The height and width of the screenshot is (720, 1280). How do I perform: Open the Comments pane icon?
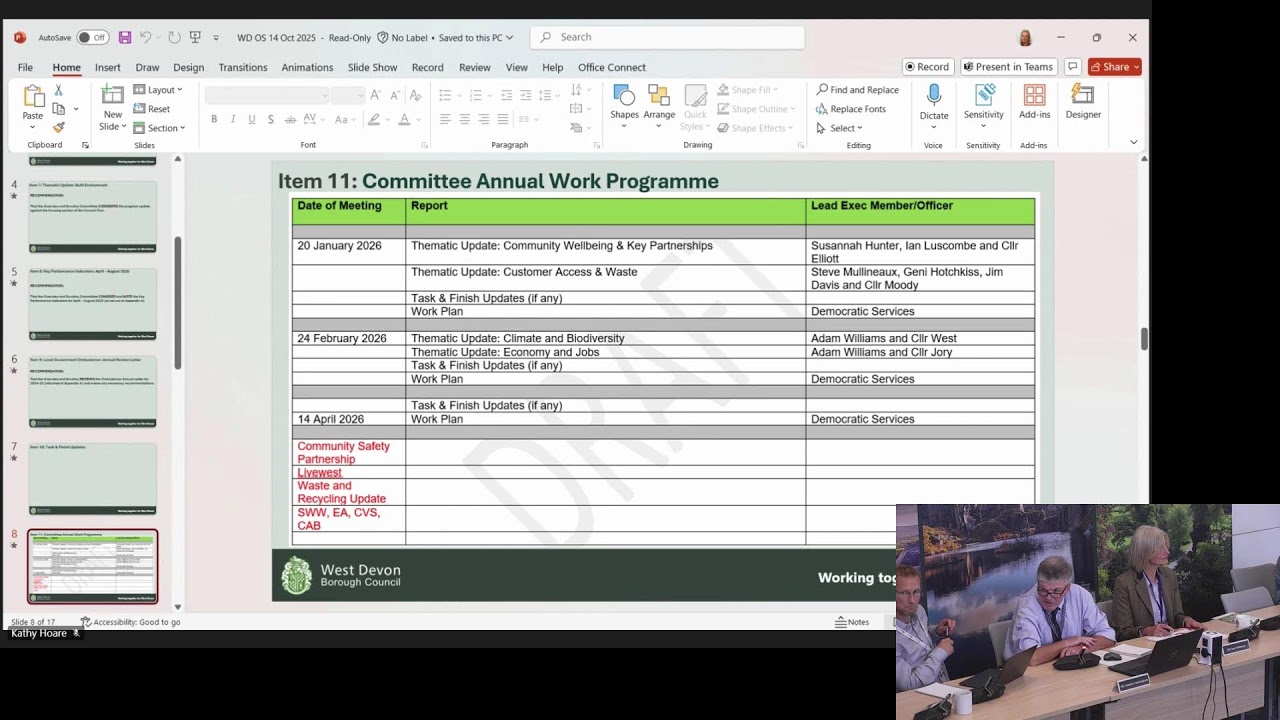point(1072,67)
